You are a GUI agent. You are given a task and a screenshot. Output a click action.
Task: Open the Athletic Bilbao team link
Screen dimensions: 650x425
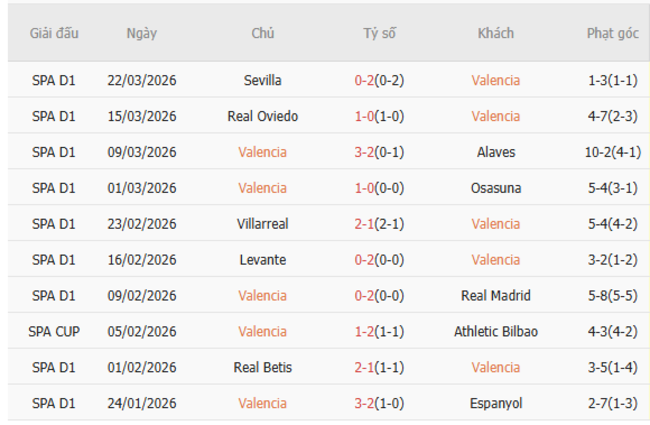(496, 332)
